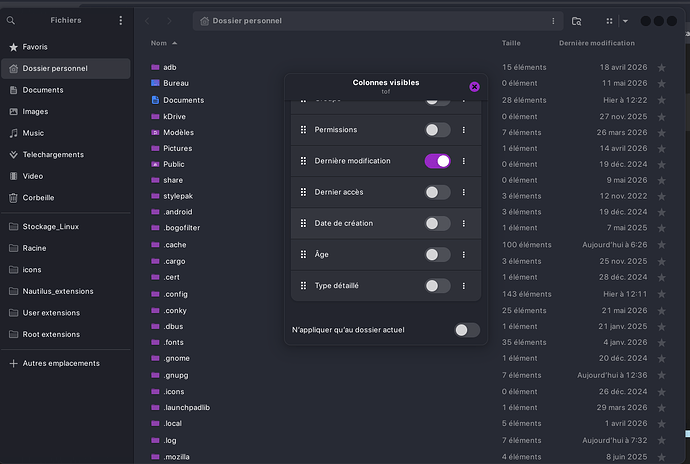Go forward to the next folder

(x=169, y=21)
